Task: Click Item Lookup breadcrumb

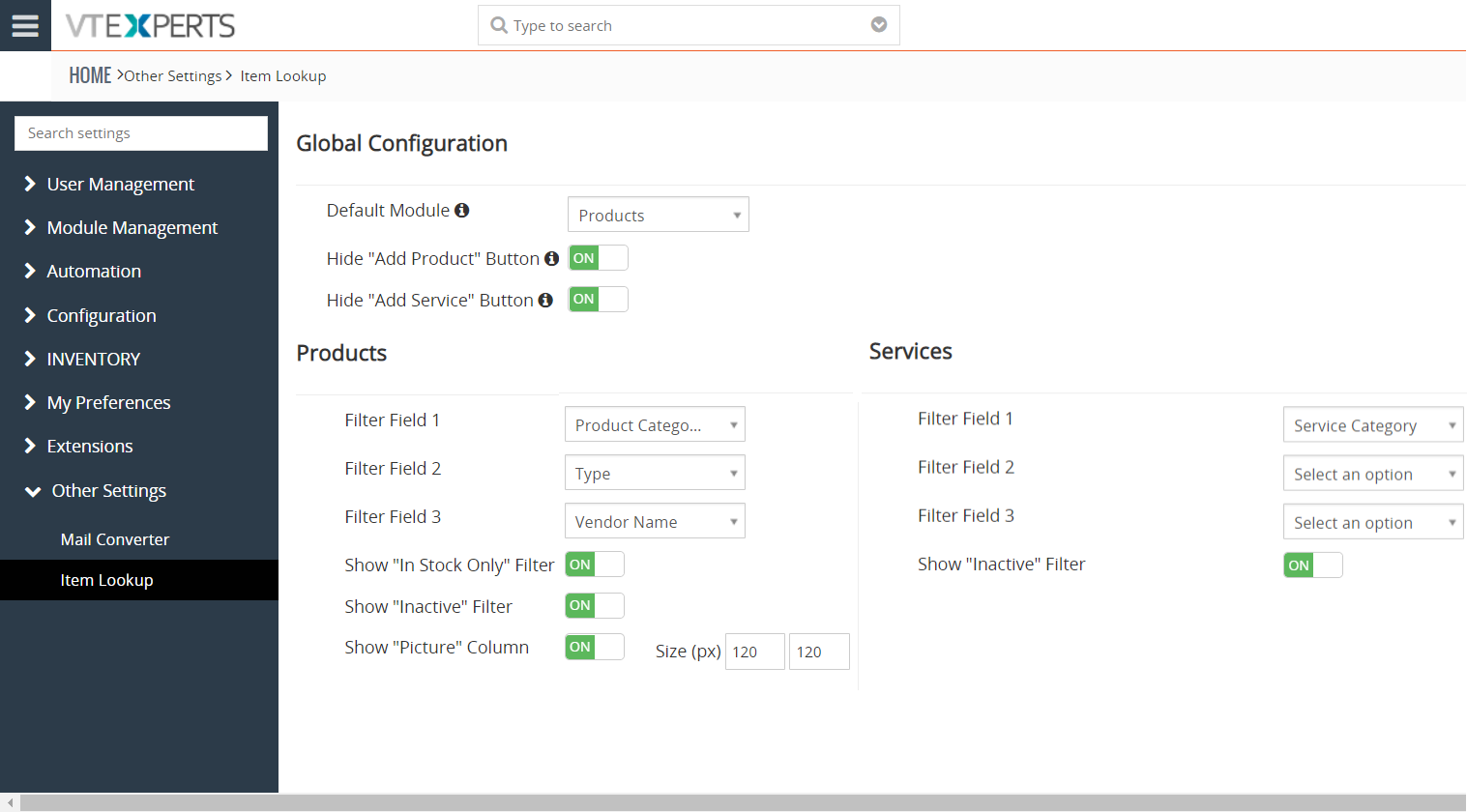Action: pyautogui.click(x=283, y=76)
